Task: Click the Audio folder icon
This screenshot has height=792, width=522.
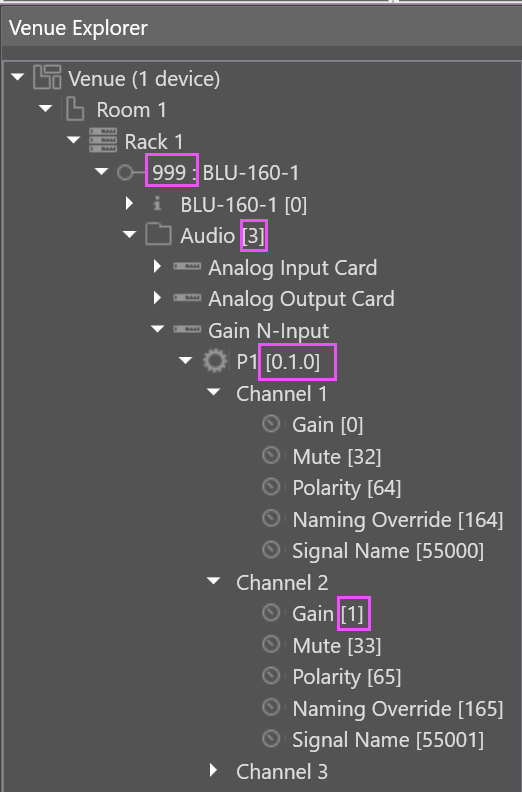Action: (158, 235)
